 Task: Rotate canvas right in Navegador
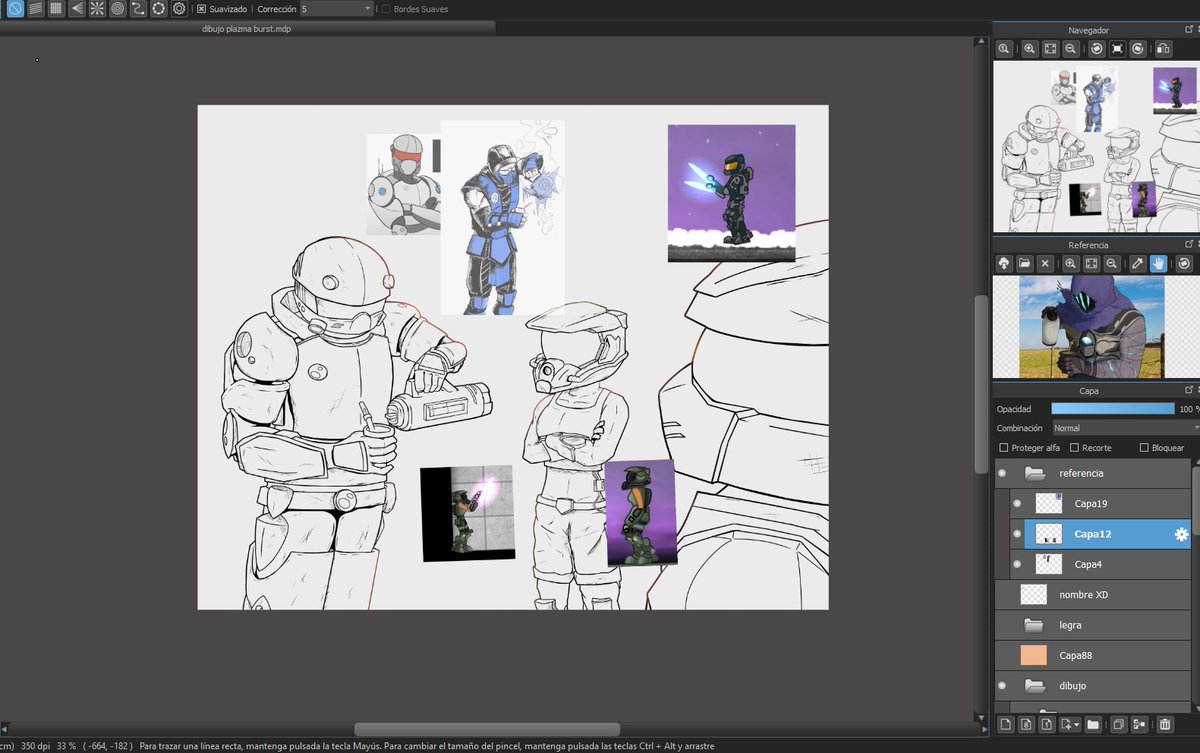coord(1138,48)
